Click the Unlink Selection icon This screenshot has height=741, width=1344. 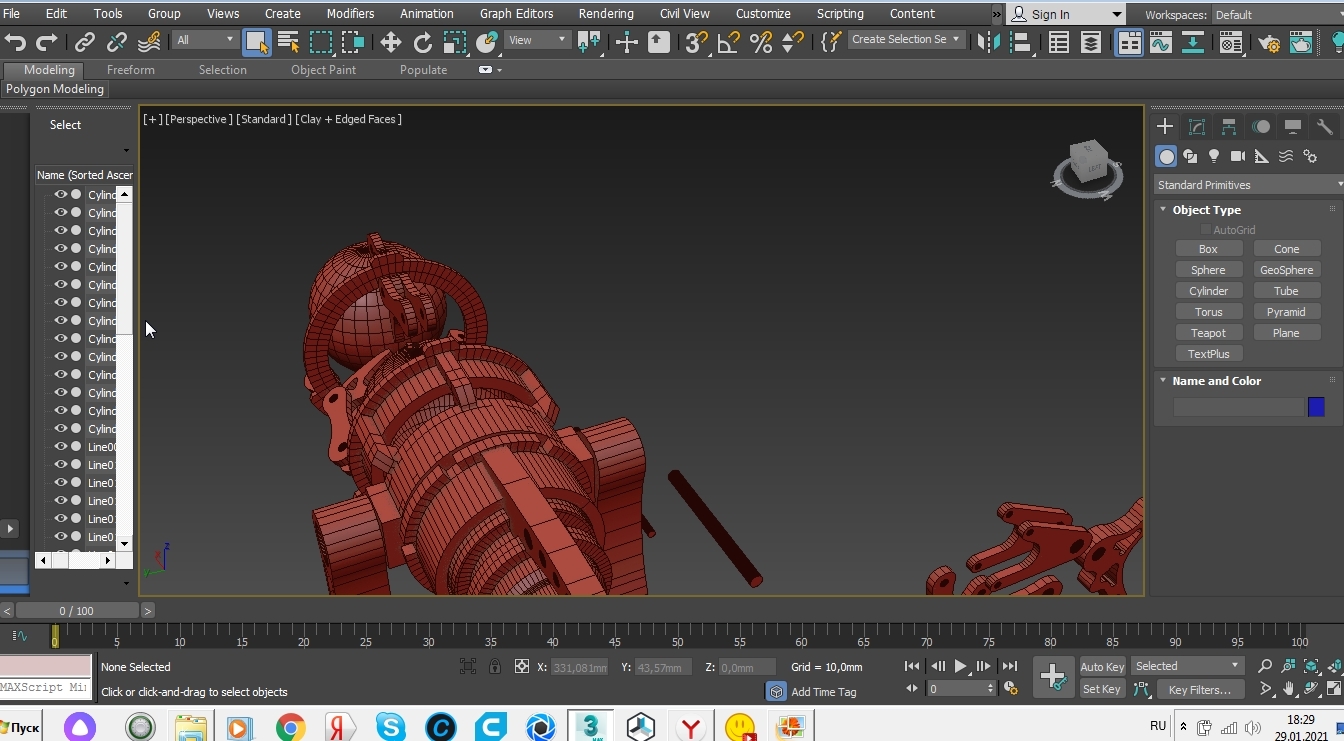click(x=117, y=42)
